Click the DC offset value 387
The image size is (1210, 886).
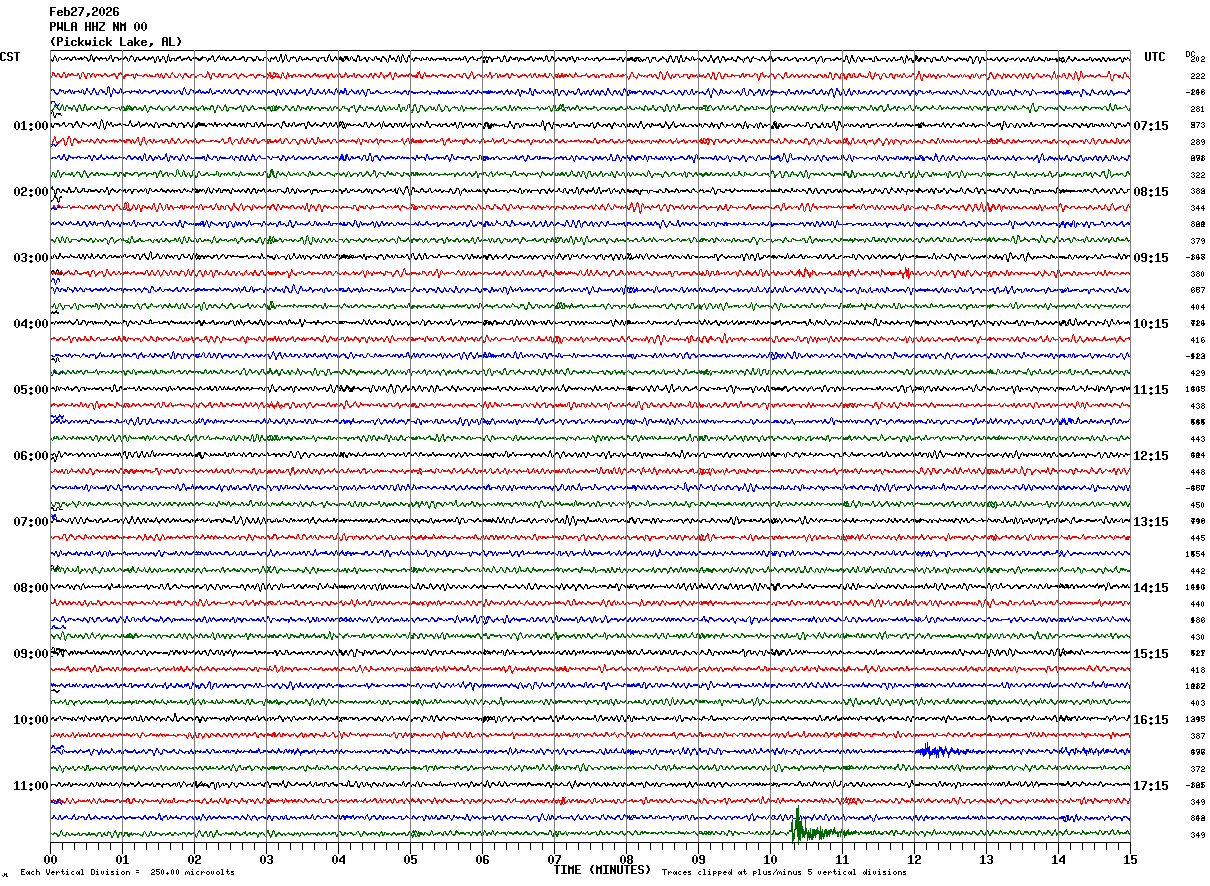(1197, 736)
